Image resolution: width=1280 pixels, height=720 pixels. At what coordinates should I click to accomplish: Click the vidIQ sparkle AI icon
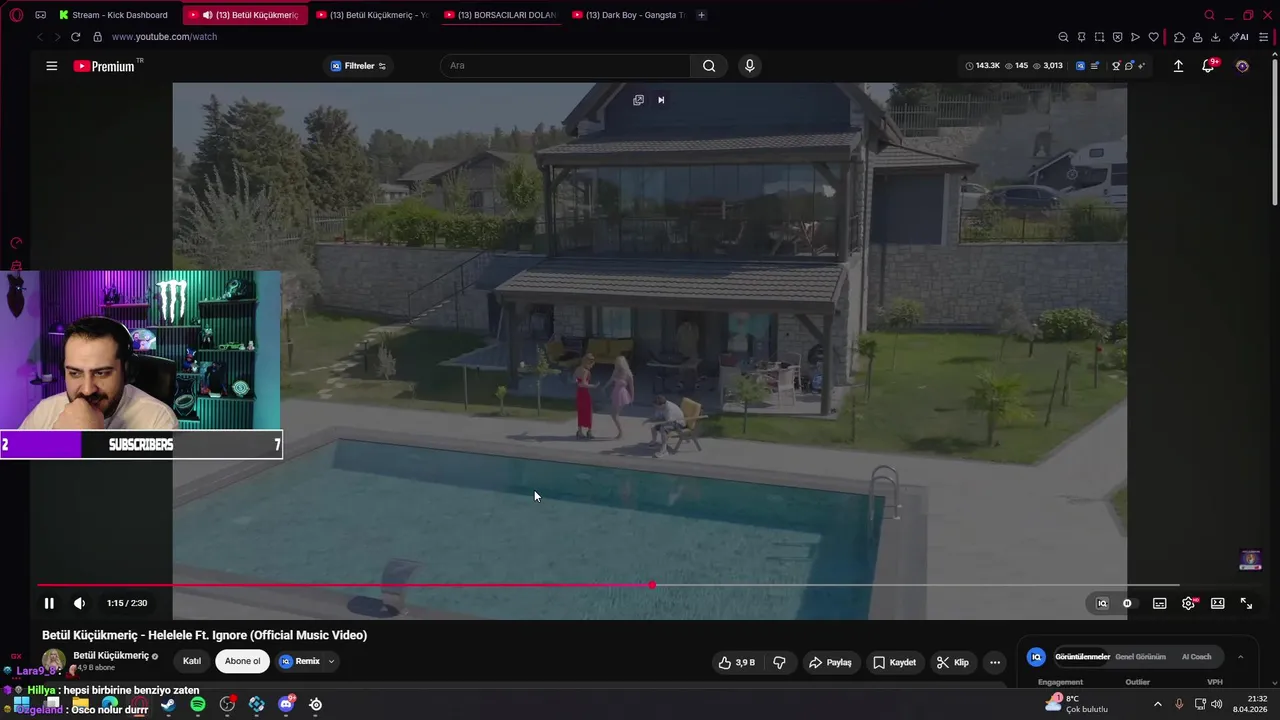pyautogui.click(x=1141, y=66)
